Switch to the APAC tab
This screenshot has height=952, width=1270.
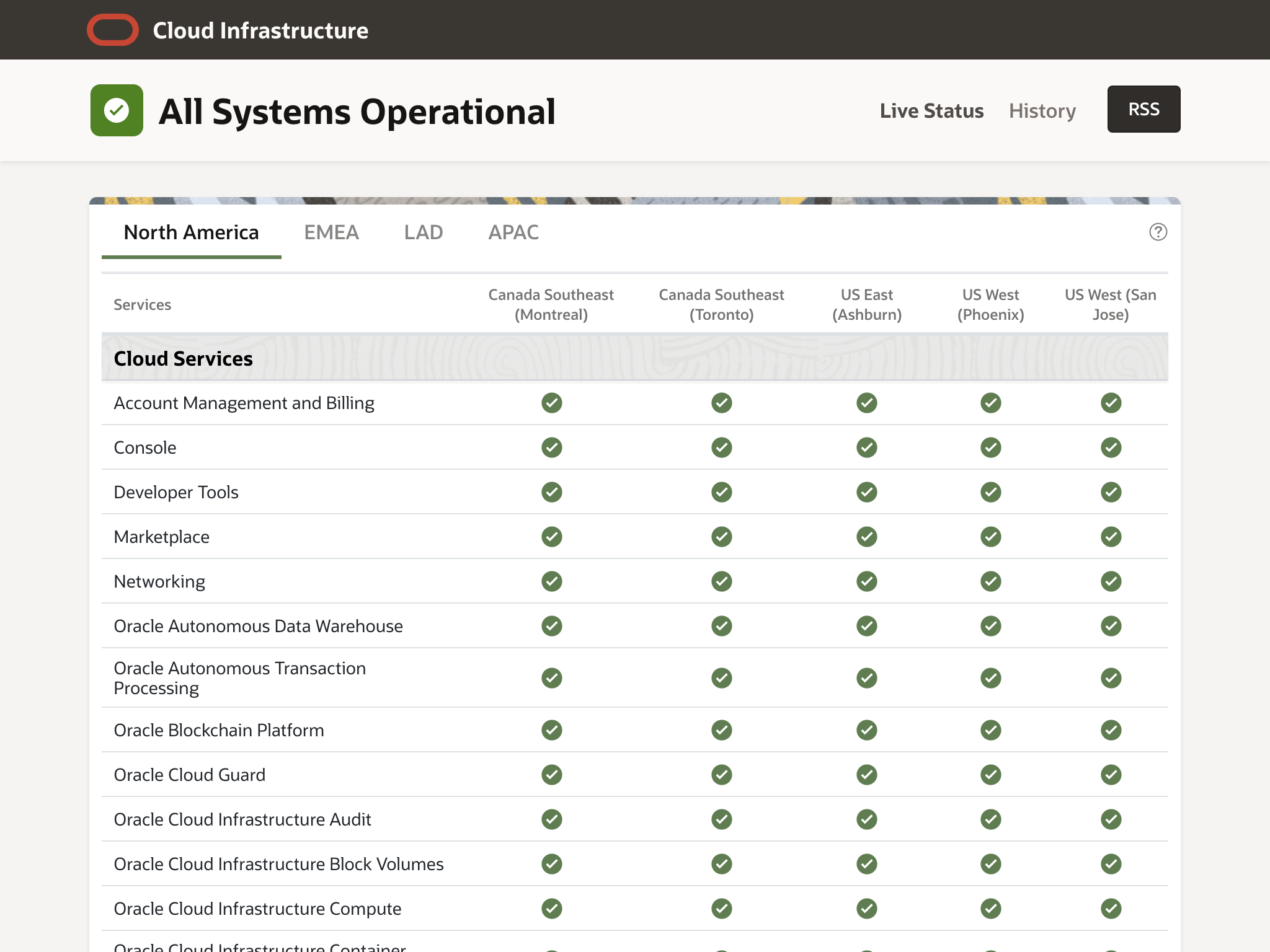513,232
